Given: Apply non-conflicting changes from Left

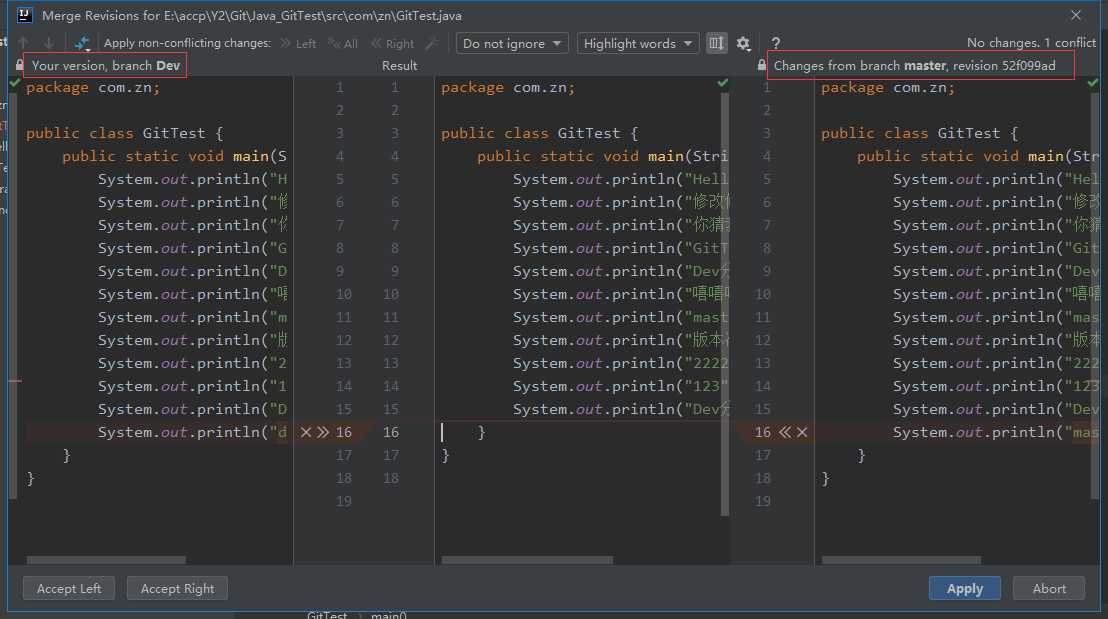Looking at the screenshot, I should coord(297,43).
